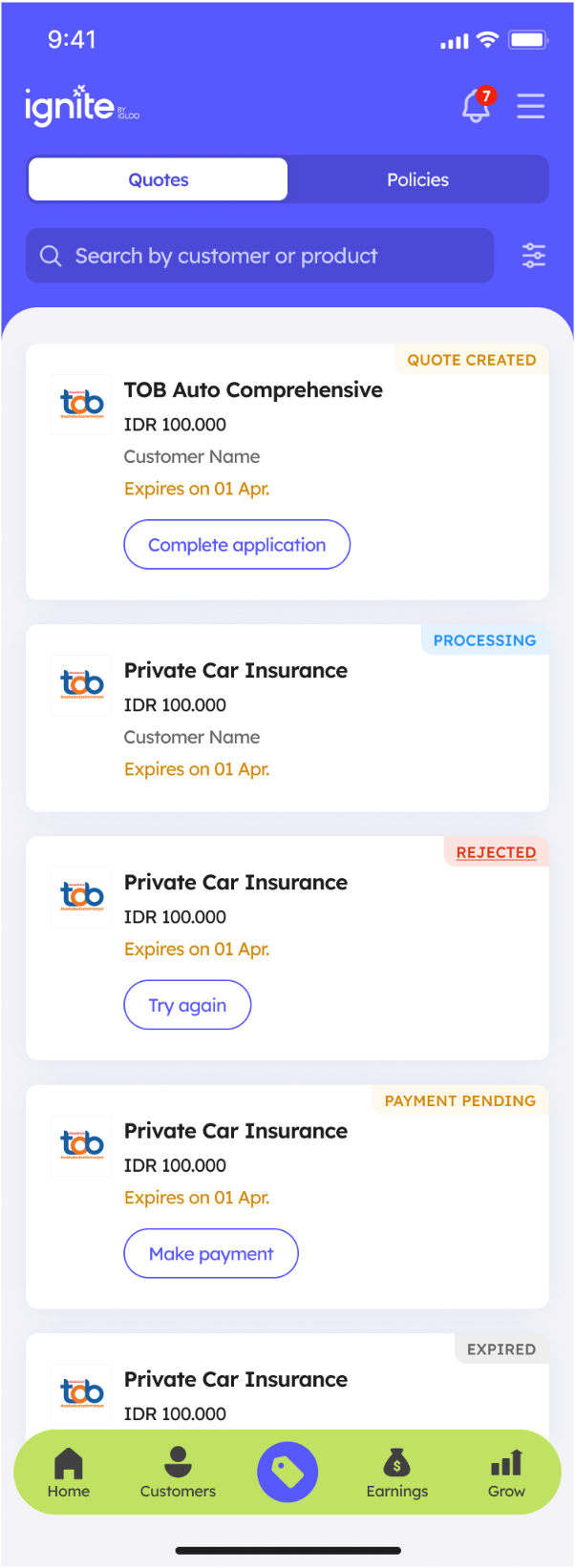The width and height of the screenshot is (575, 1568).
Task: Open the TOB Auto Comprehensive quote title
Action: click(253, 389)
